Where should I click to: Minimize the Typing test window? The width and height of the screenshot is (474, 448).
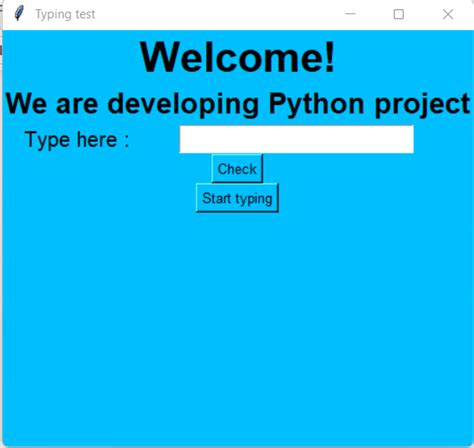tap(350, 14)
